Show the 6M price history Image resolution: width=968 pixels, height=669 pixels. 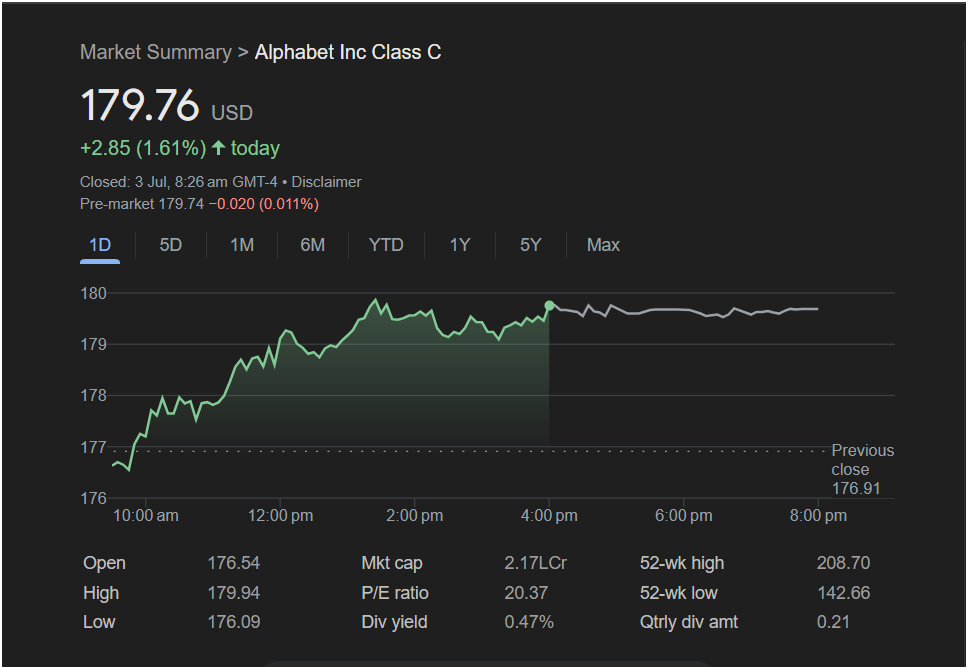[x=312, y=246]
